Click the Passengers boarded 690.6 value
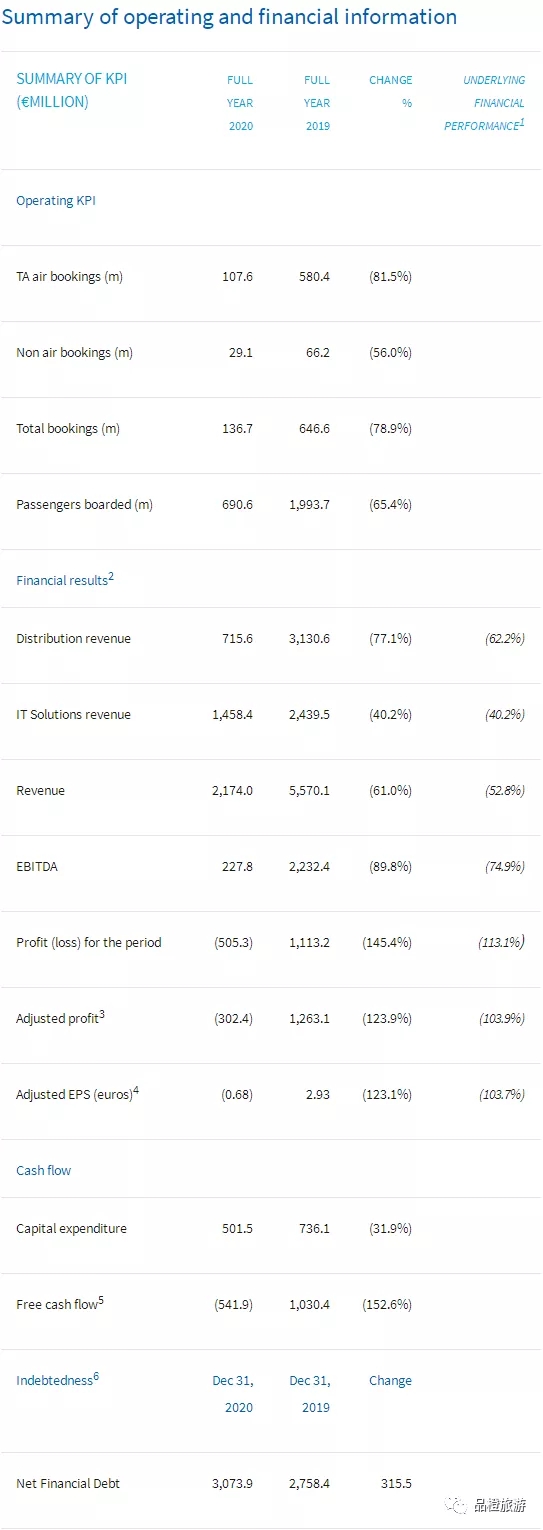This screenshot has height=1530, width=543. (237, 505)
